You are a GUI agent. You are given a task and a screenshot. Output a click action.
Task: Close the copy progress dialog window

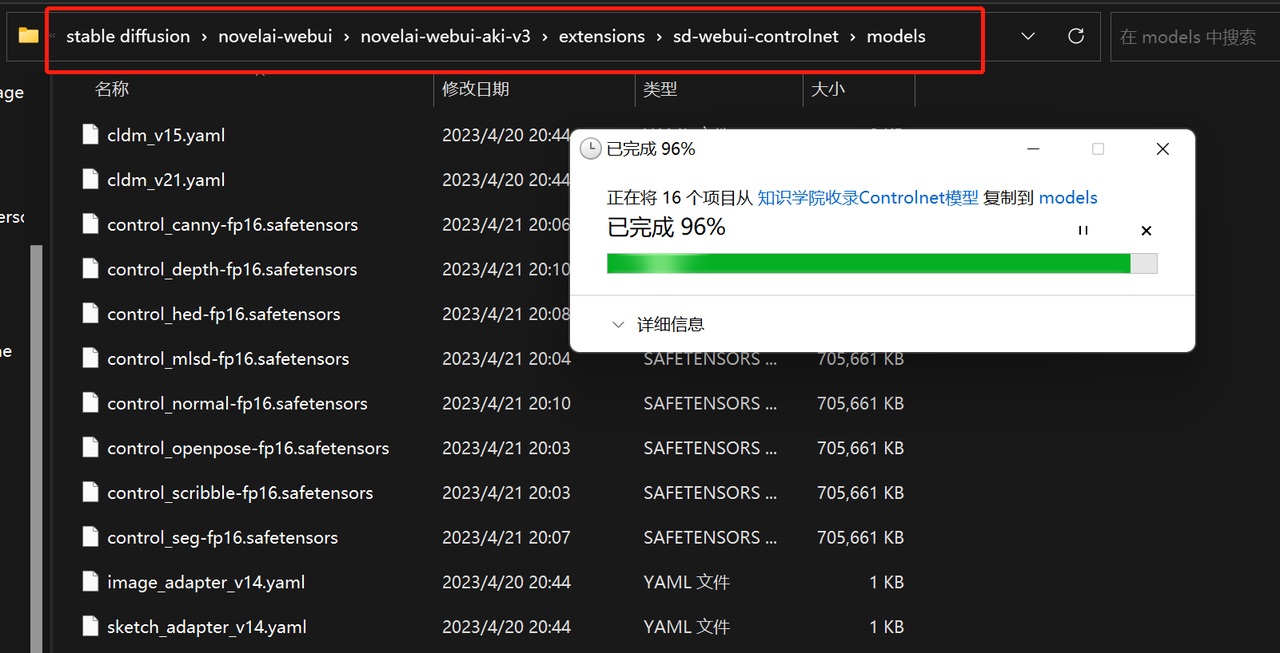(1162, 149)
